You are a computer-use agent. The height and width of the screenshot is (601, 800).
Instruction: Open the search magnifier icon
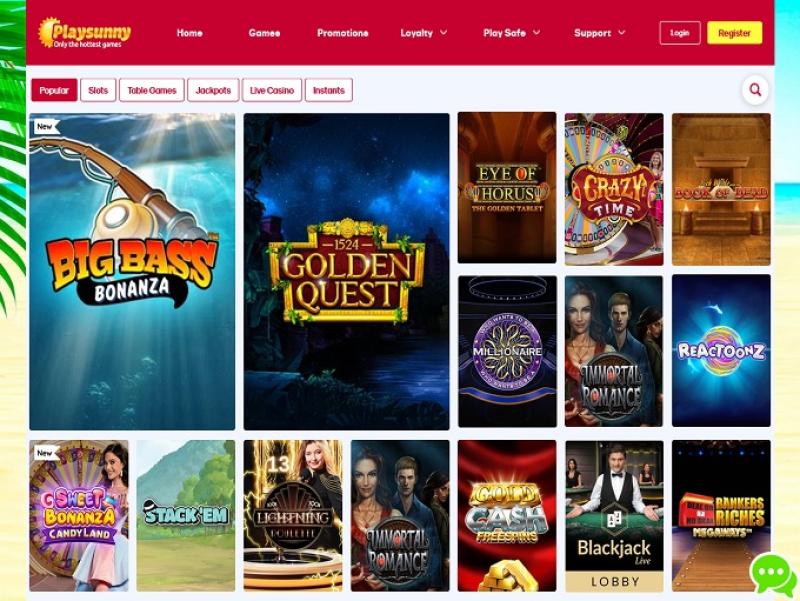click(755, 90)
